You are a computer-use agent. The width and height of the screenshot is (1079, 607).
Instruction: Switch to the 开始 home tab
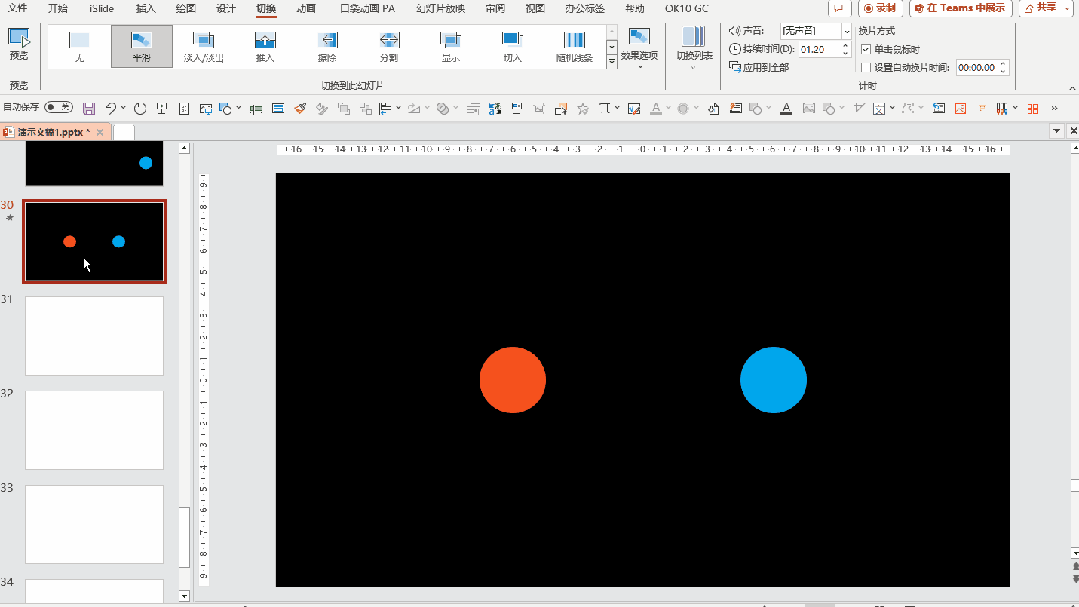pos(58,8)
